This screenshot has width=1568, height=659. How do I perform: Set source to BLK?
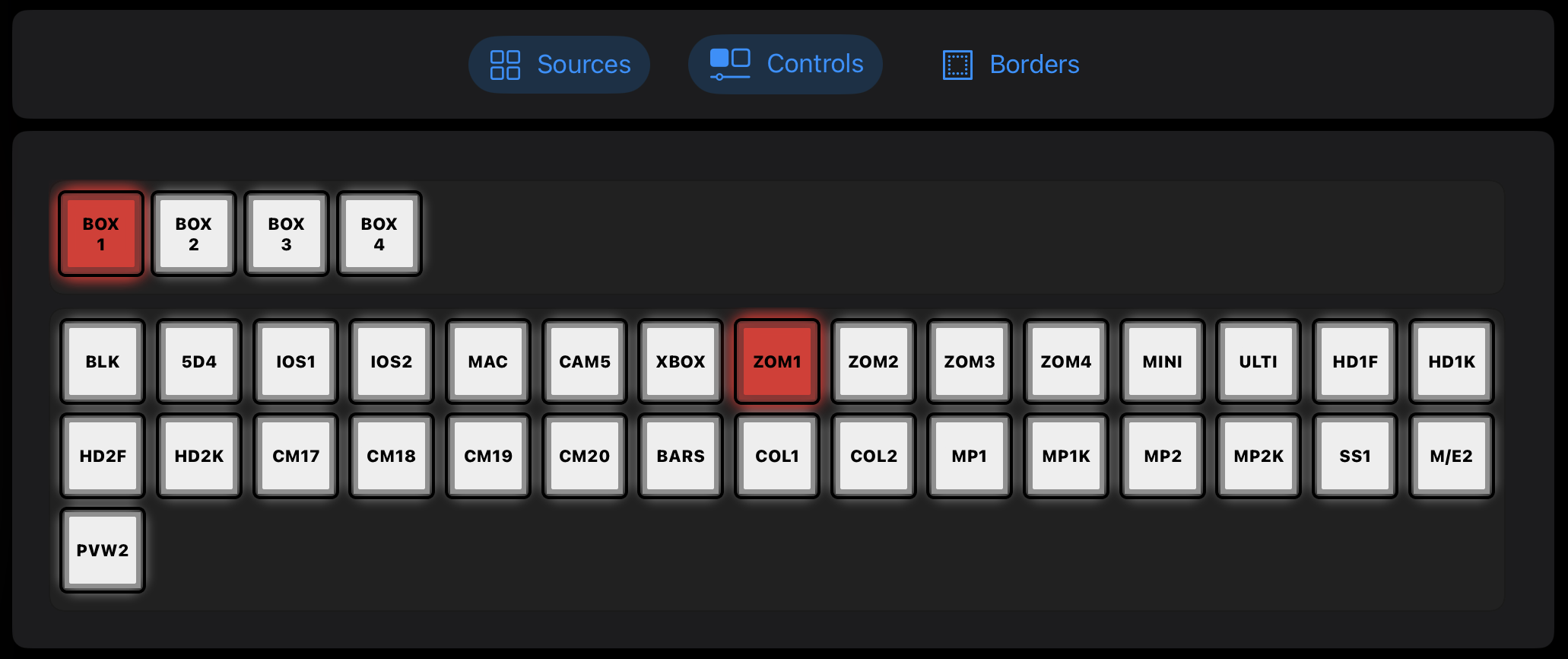pos(103,361)
